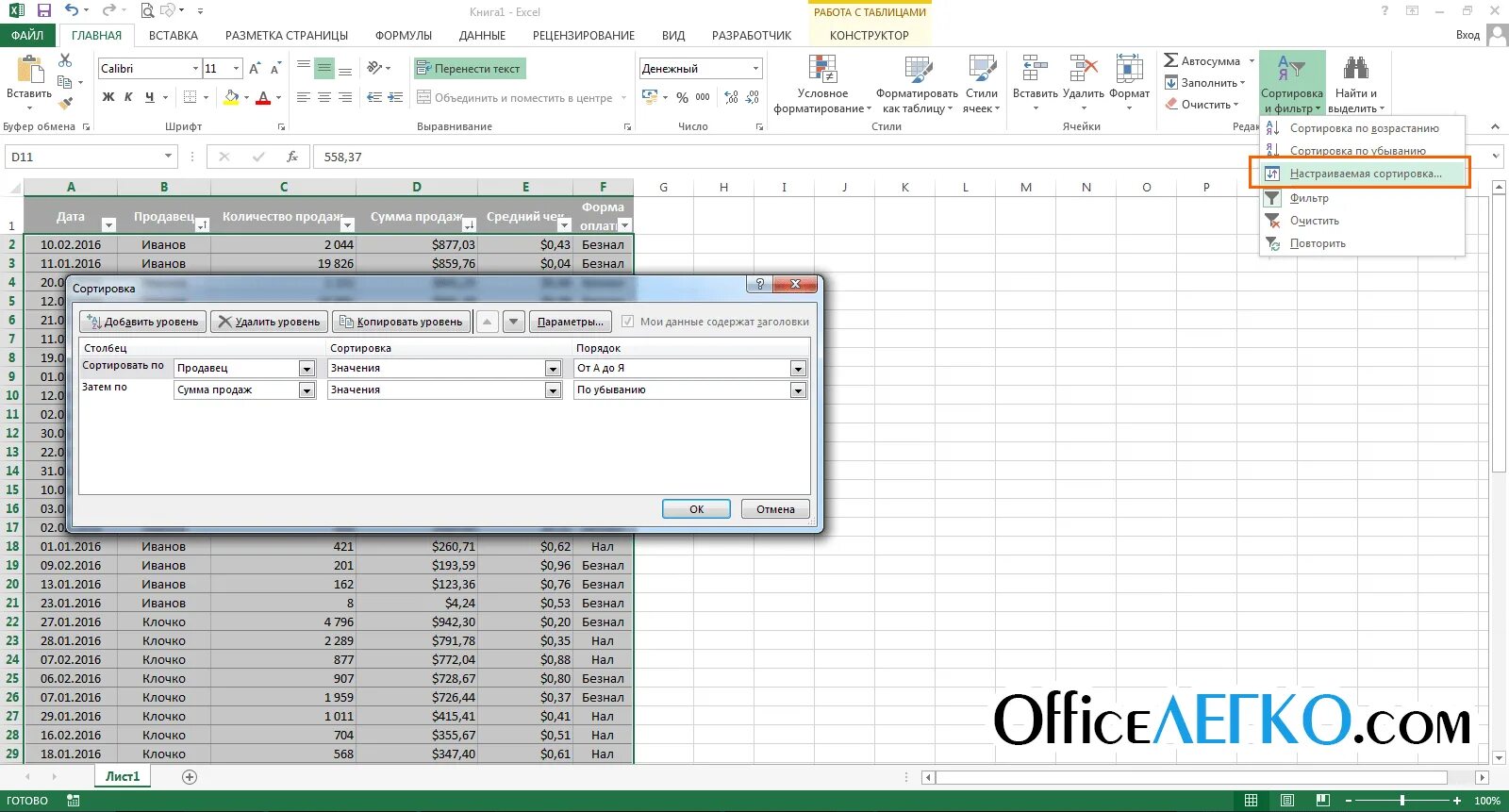Open the ДАННЫЕ ribbon tab
Viewport: 1509px width, 812px height.
[482, 35]
